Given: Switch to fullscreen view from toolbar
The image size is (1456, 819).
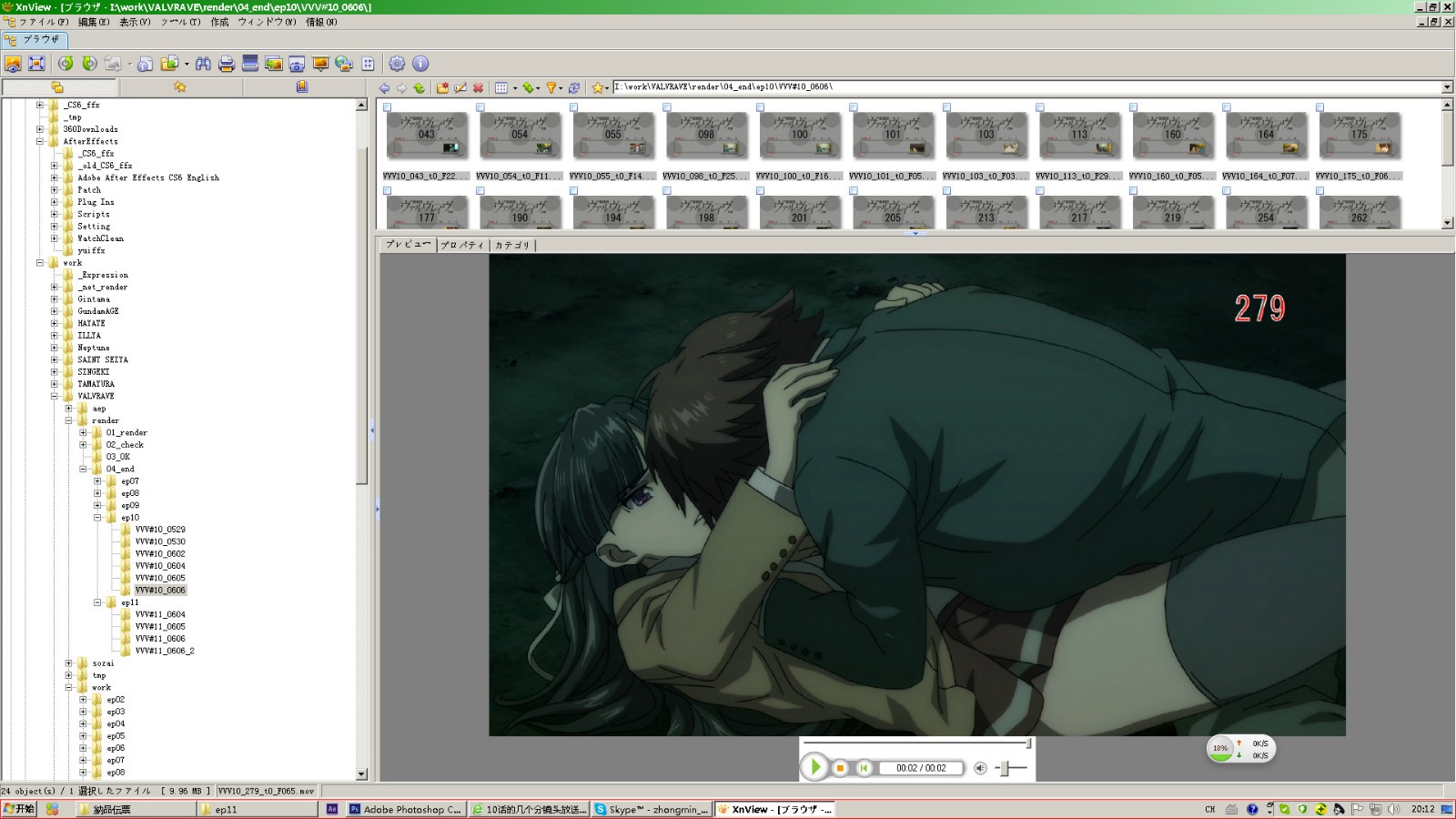Looking at the screenshot, I should coord(36,64).
